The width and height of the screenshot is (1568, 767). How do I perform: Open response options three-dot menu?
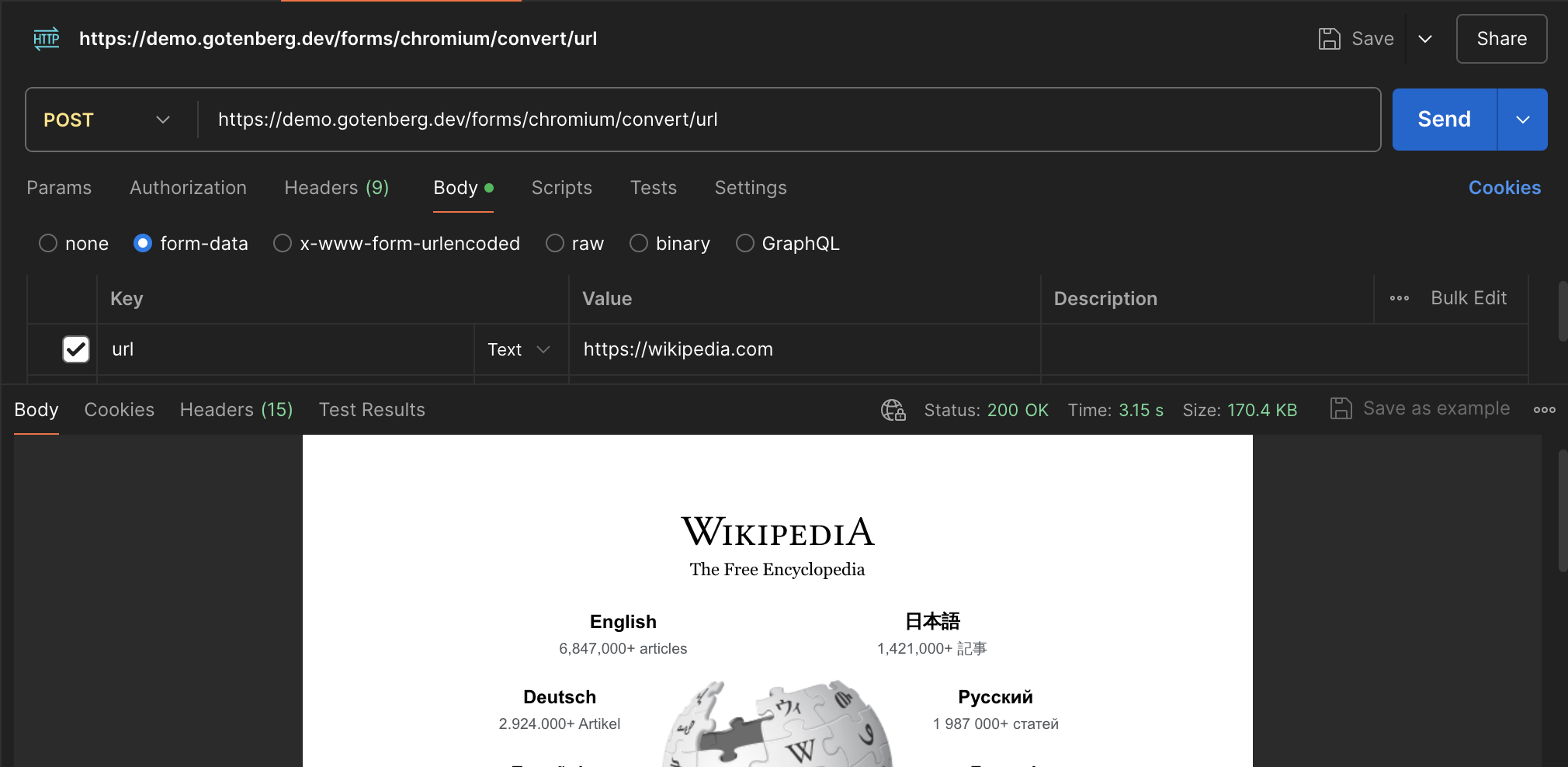(1544, 410)
